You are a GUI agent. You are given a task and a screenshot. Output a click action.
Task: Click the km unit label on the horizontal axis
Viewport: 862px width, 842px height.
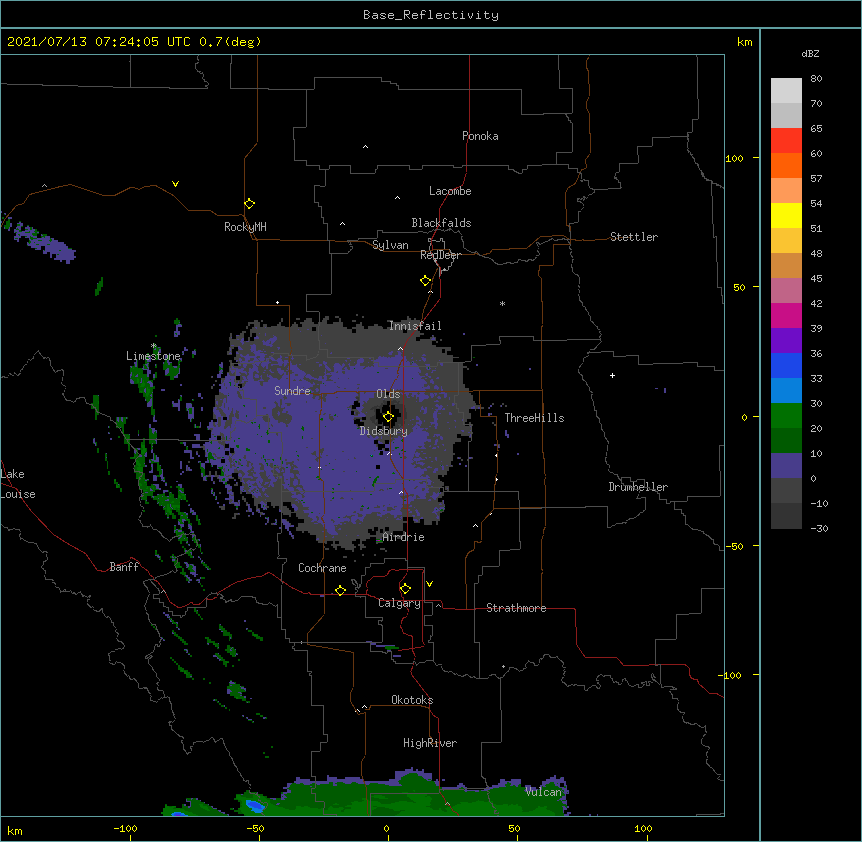click(14, 831)
